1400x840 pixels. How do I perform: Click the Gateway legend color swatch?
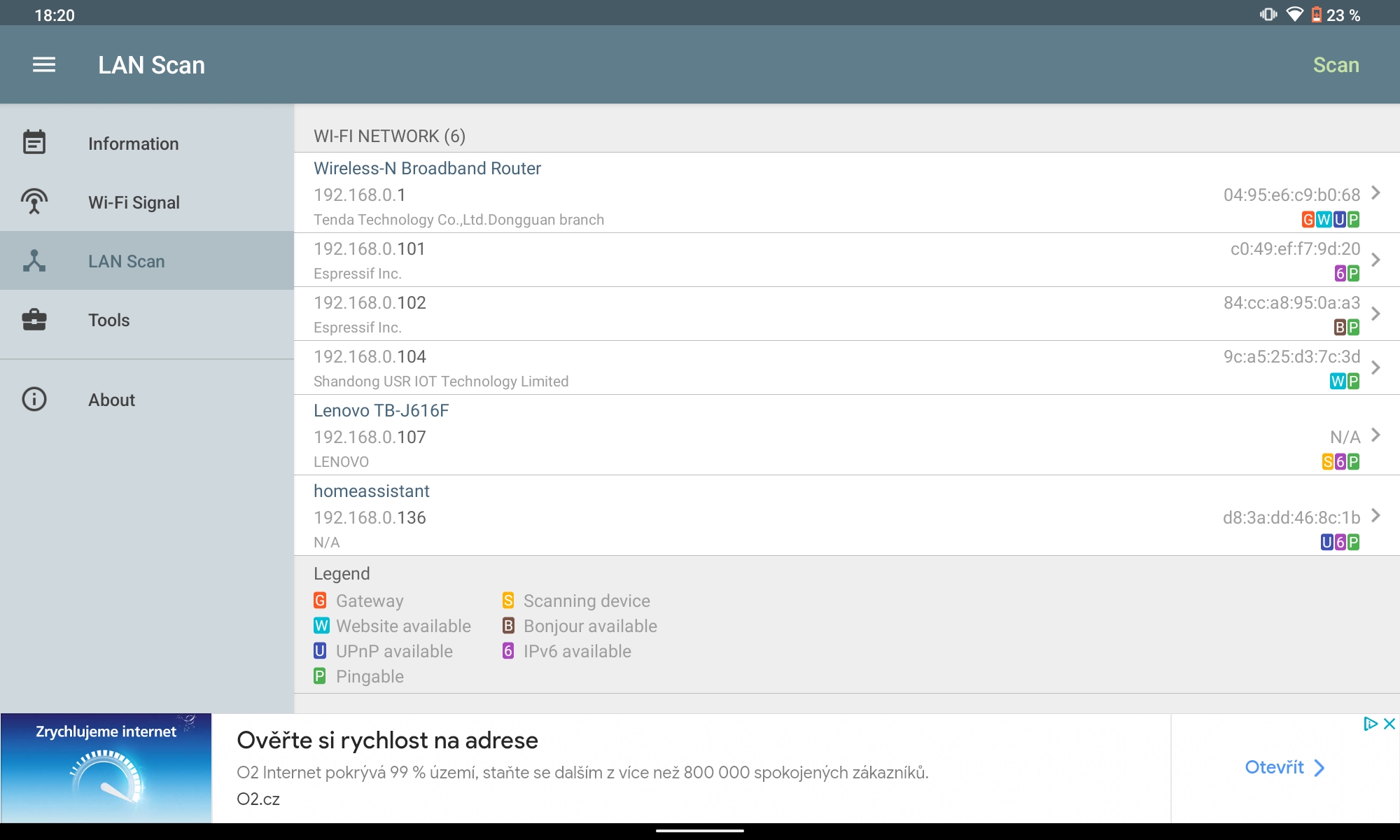(x=320, y=601)
